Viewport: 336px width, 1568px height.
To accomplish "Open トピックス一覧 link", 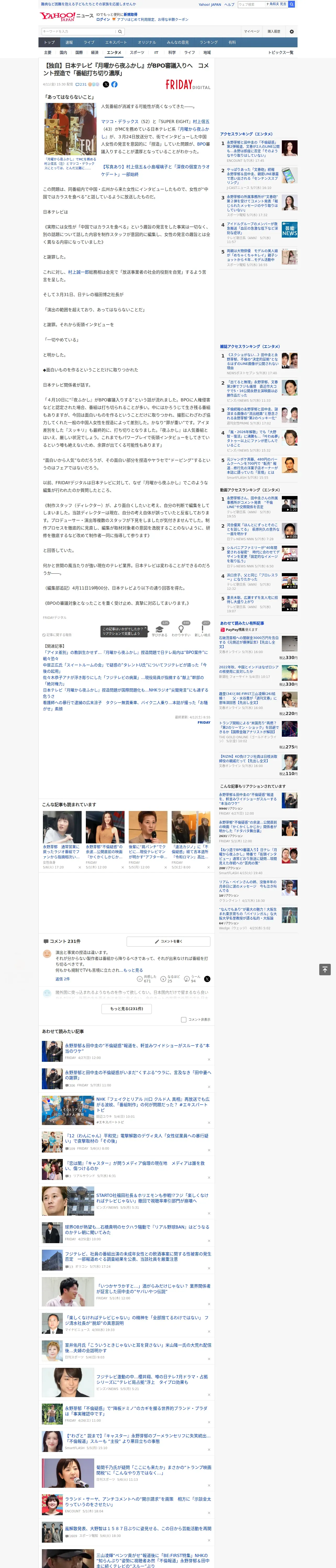I will coord(281,52).
